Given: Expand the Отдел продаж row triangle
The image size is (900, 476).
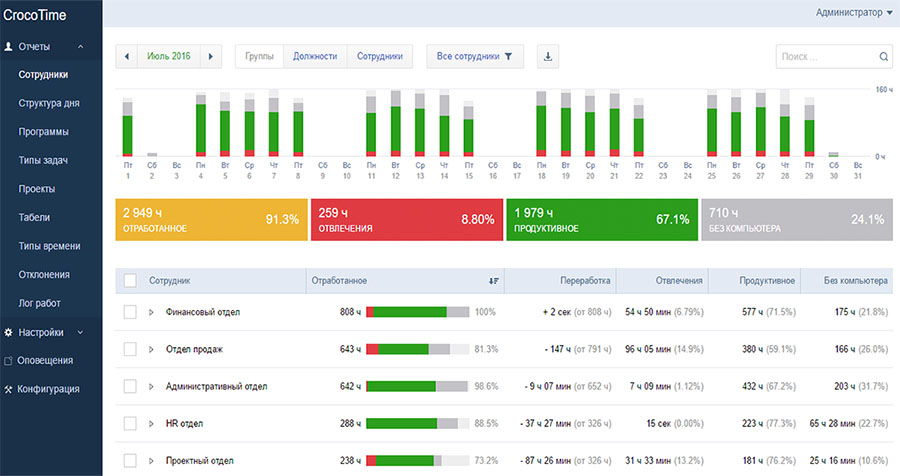Looking at the screenshot, I should [x=152, y=349].
